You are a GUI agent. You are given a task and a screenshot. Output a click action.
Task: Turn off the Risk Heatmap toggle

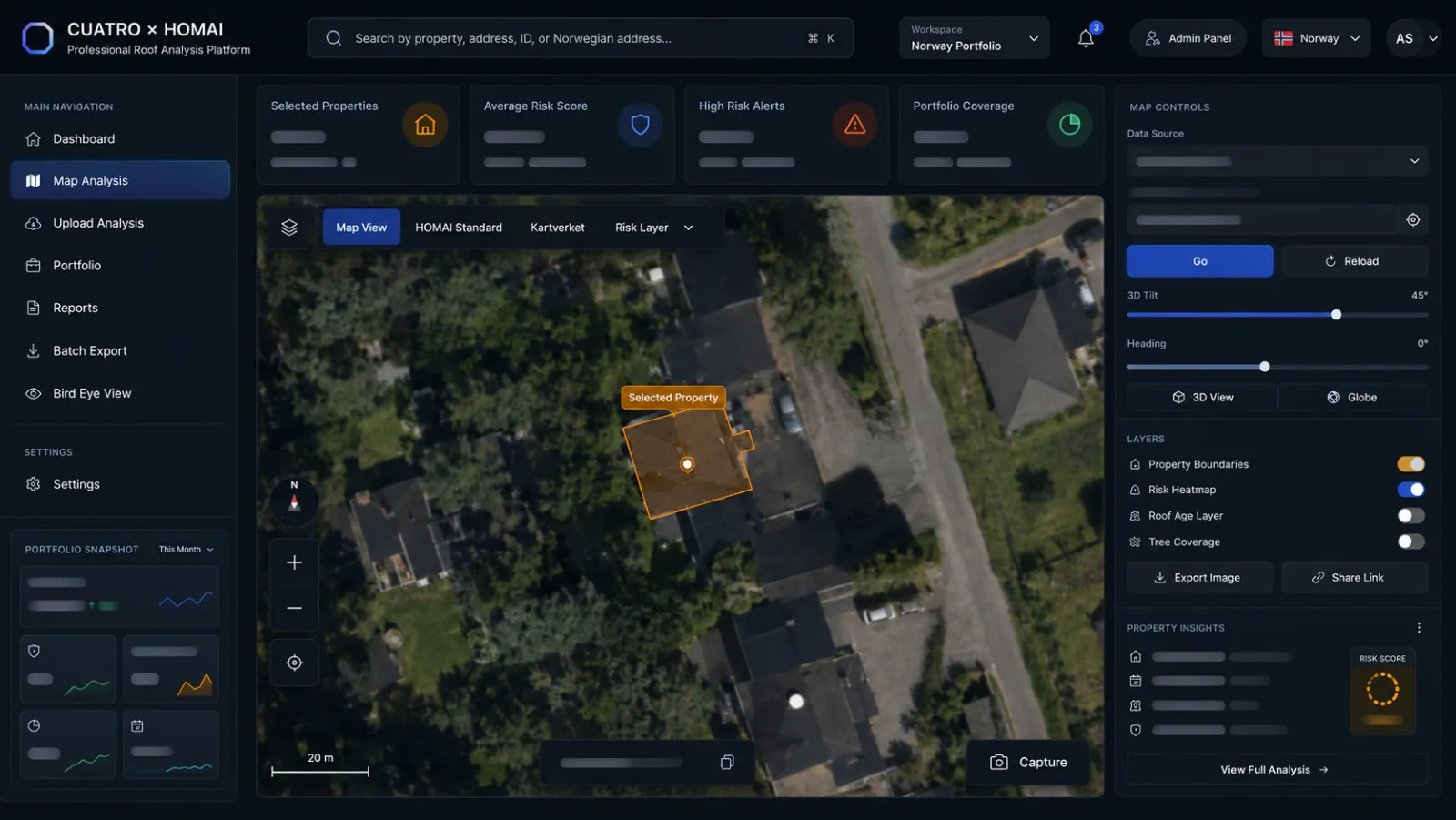click(x=1410, y=490)
